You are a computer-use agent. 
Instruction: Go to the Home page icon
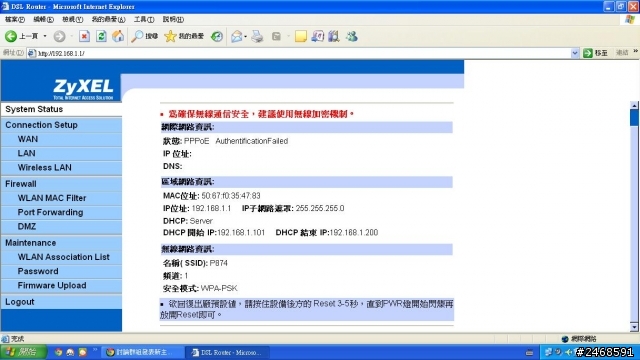click(118, 36)
